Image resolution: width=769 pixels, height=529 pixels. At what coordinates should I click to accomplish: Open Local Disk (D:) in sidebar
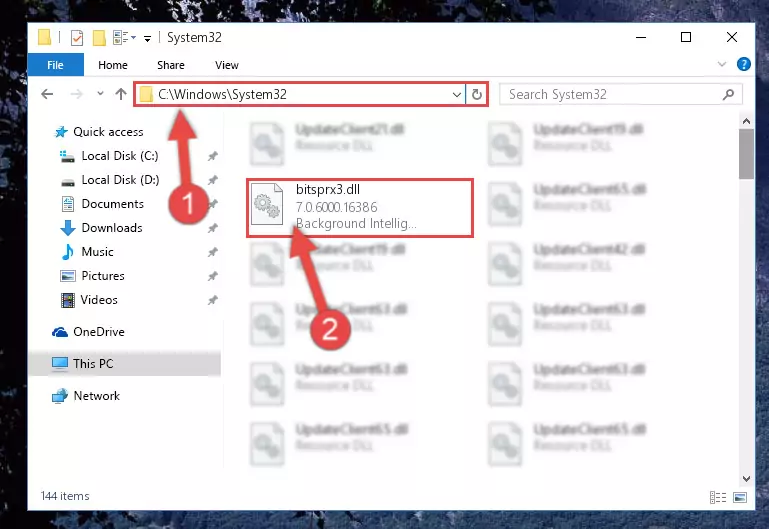pos(109,180)
